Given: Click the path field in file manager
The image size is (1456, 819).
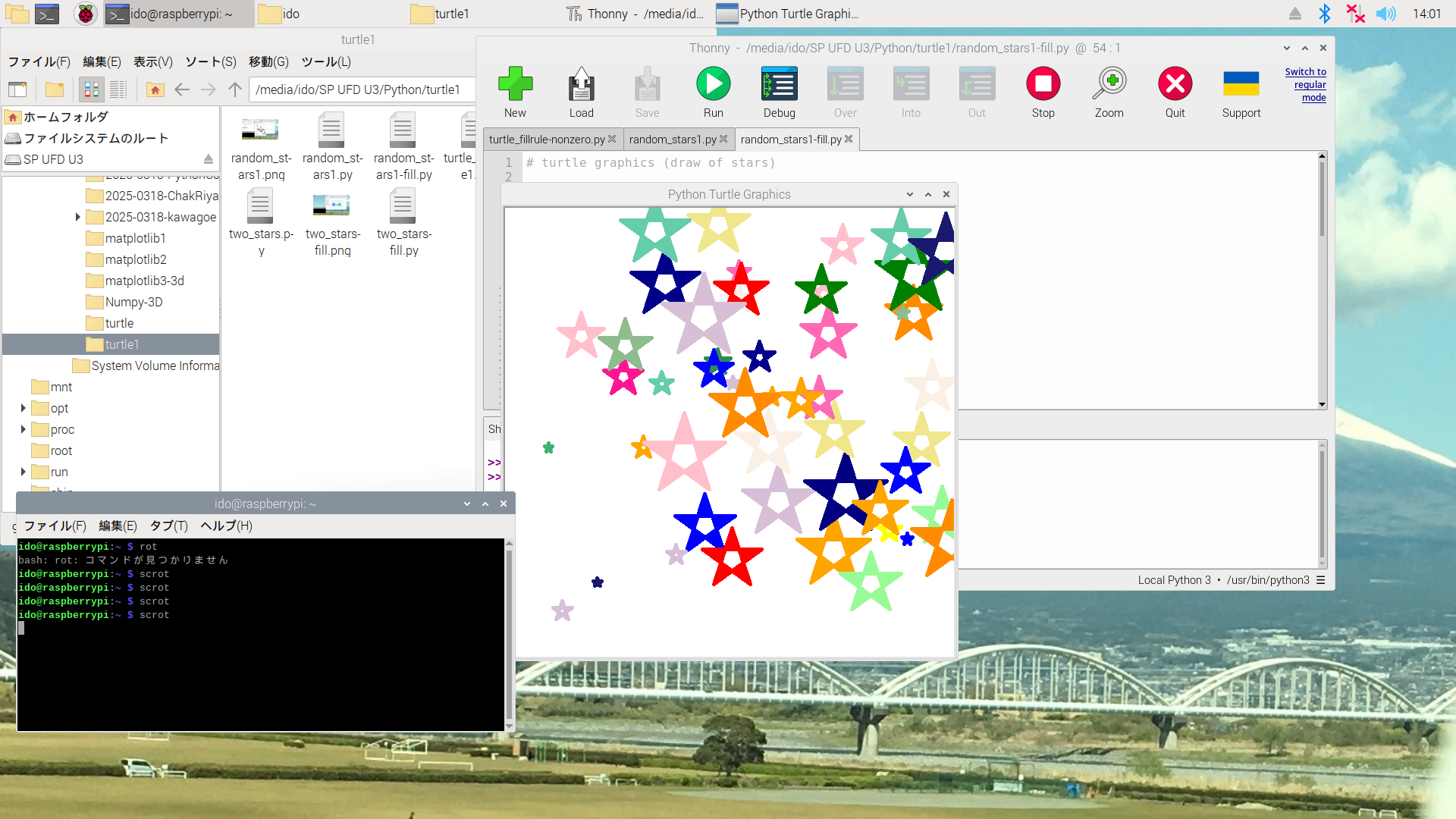Looking at the screenshot, I should (362, 89).
